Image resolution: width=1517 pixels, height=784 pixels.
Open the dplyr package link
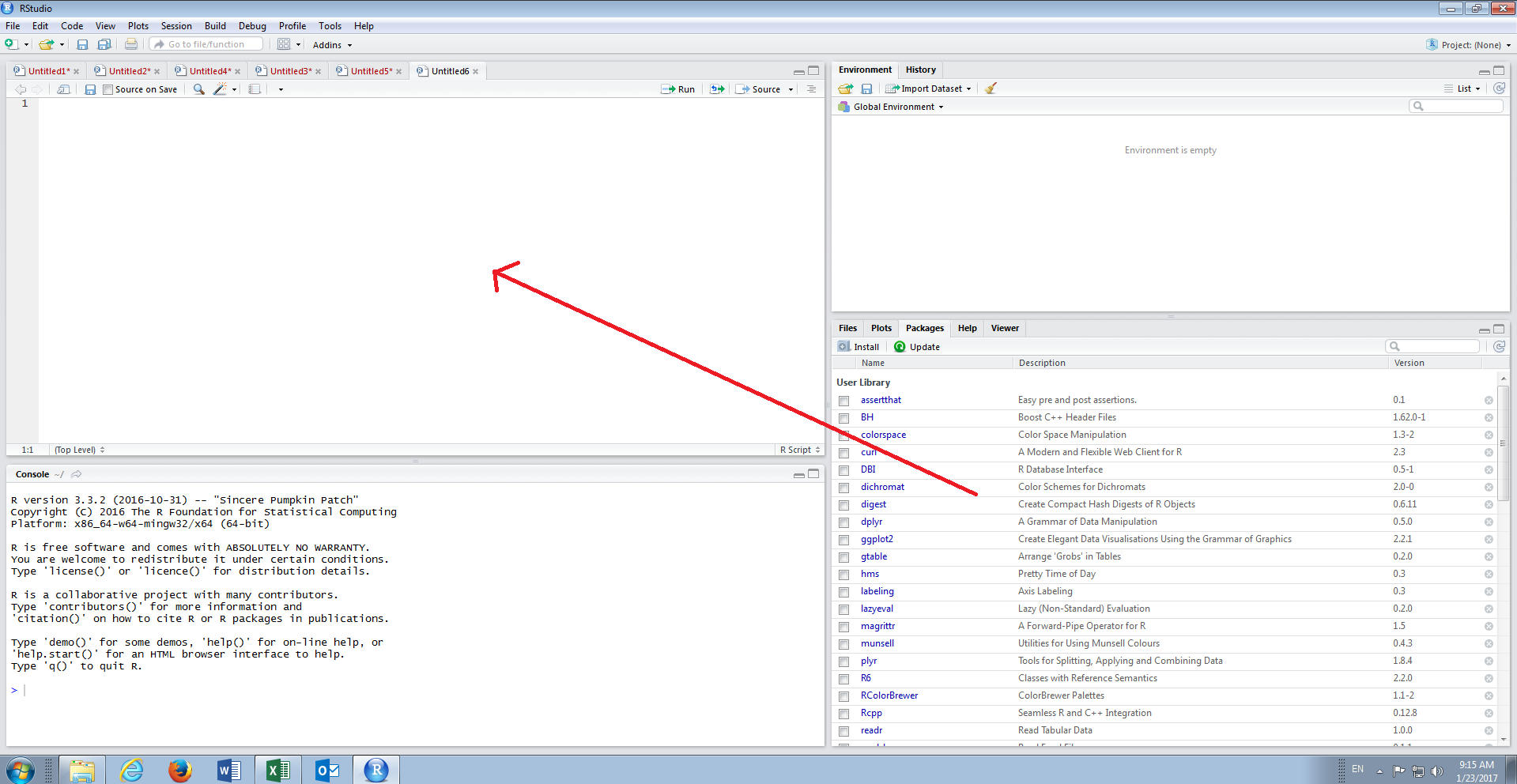tap(871, 522)
